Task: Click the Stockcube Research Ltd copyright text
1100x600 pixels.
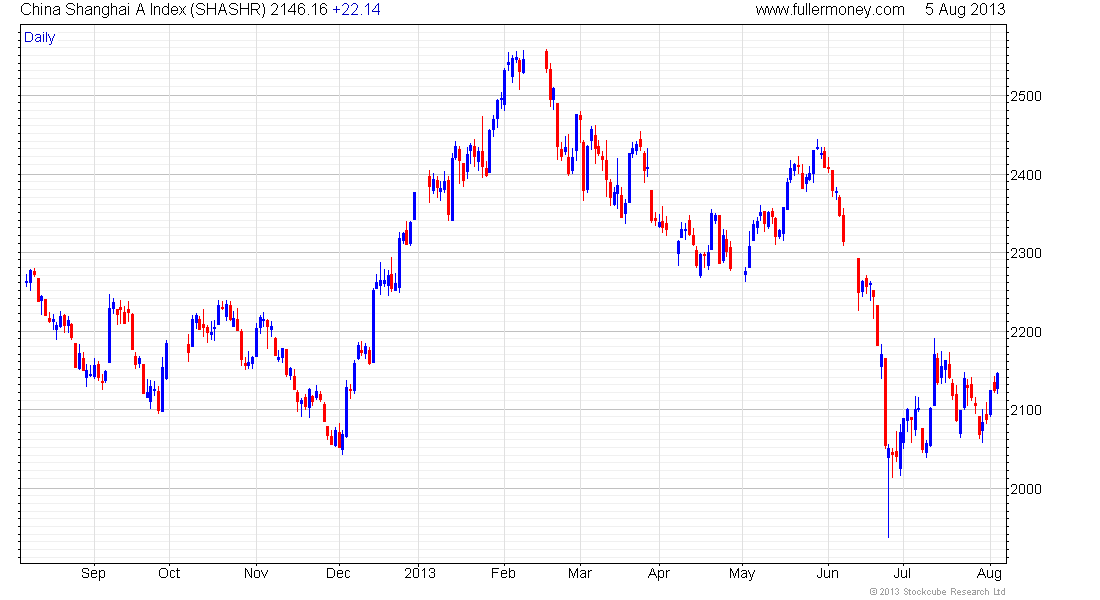Action: (x=937, y=592)
